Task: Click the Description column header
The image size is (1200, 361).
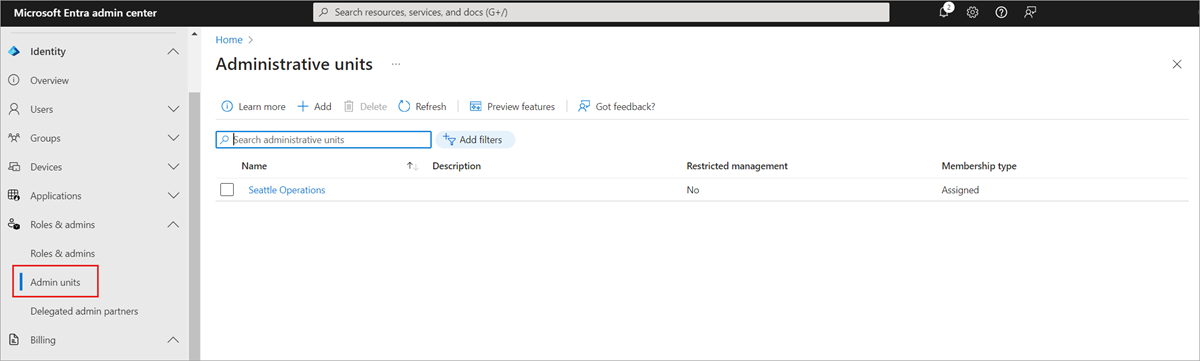Action: click(457, 166)
